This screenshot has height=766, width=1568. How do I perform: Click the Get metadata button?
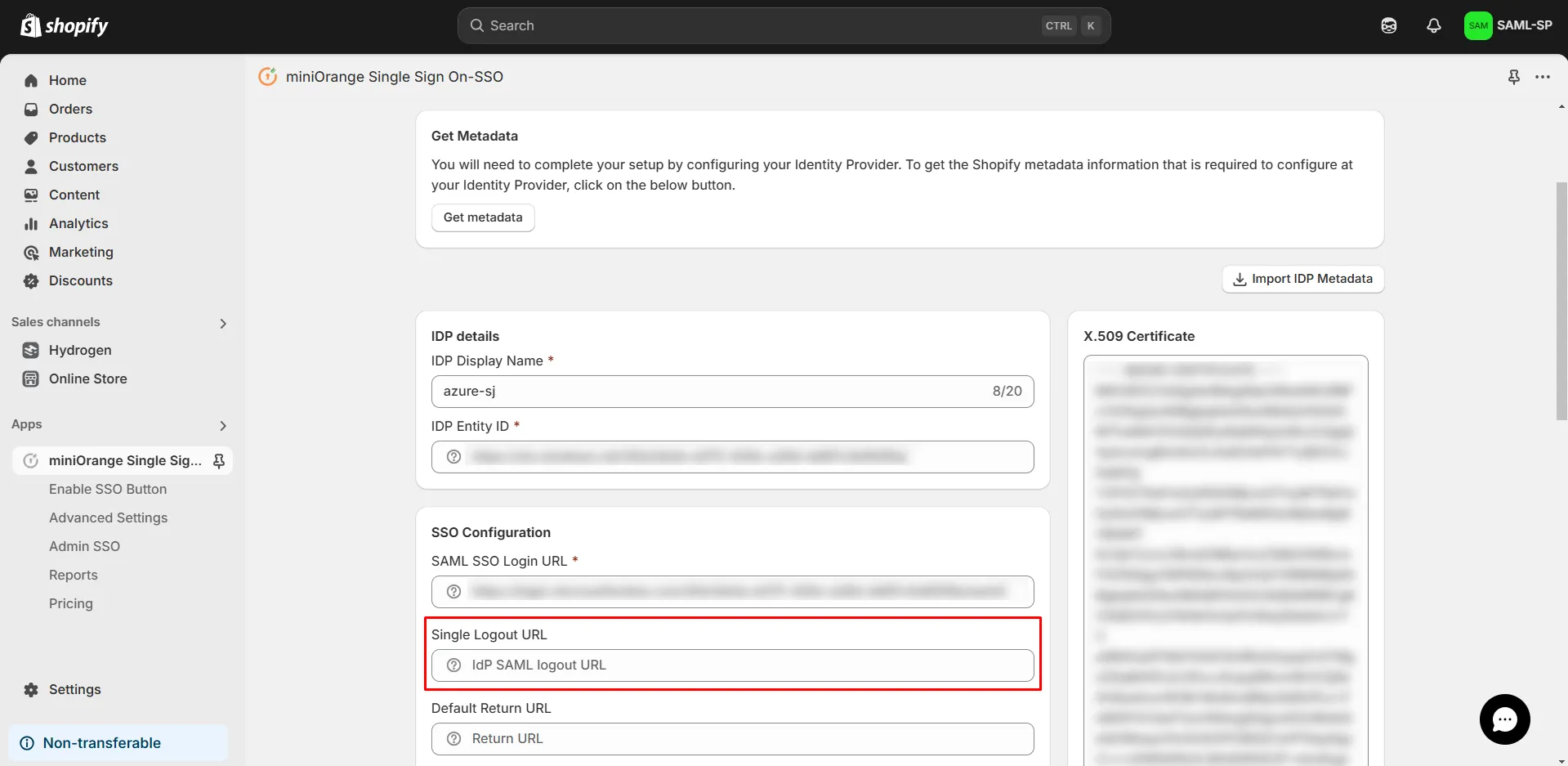[483, 217]
